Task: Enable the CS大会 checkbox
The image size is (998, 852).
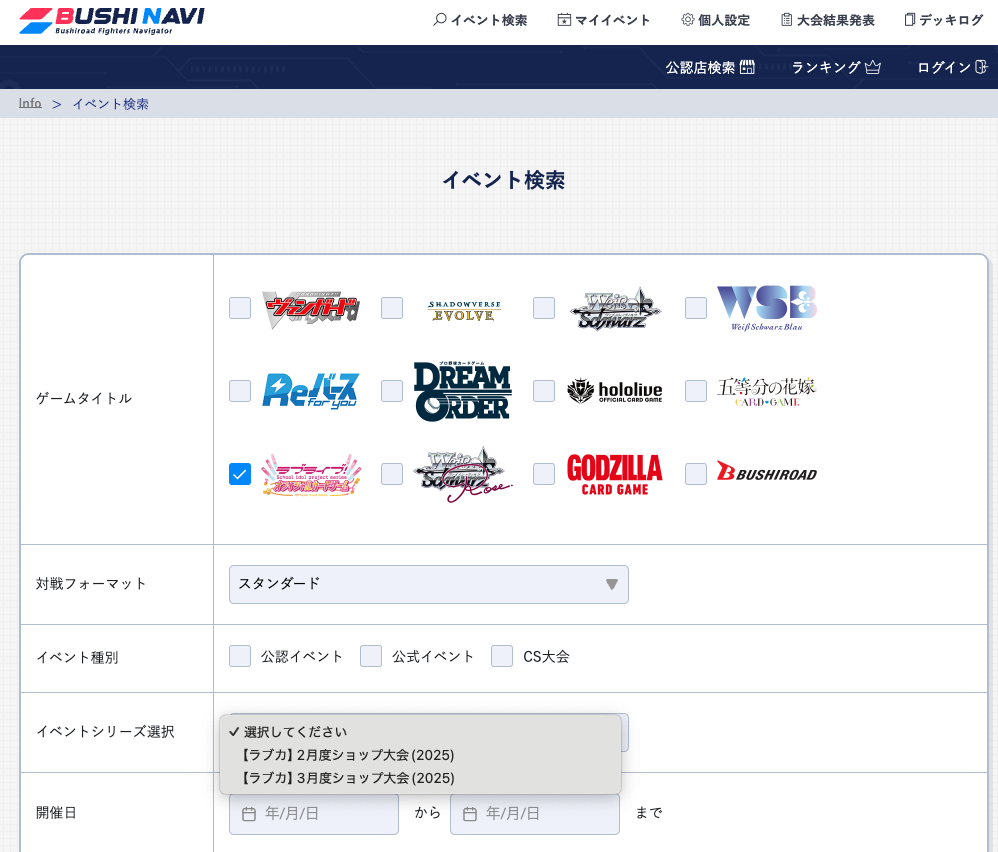Action: (502, 656)
